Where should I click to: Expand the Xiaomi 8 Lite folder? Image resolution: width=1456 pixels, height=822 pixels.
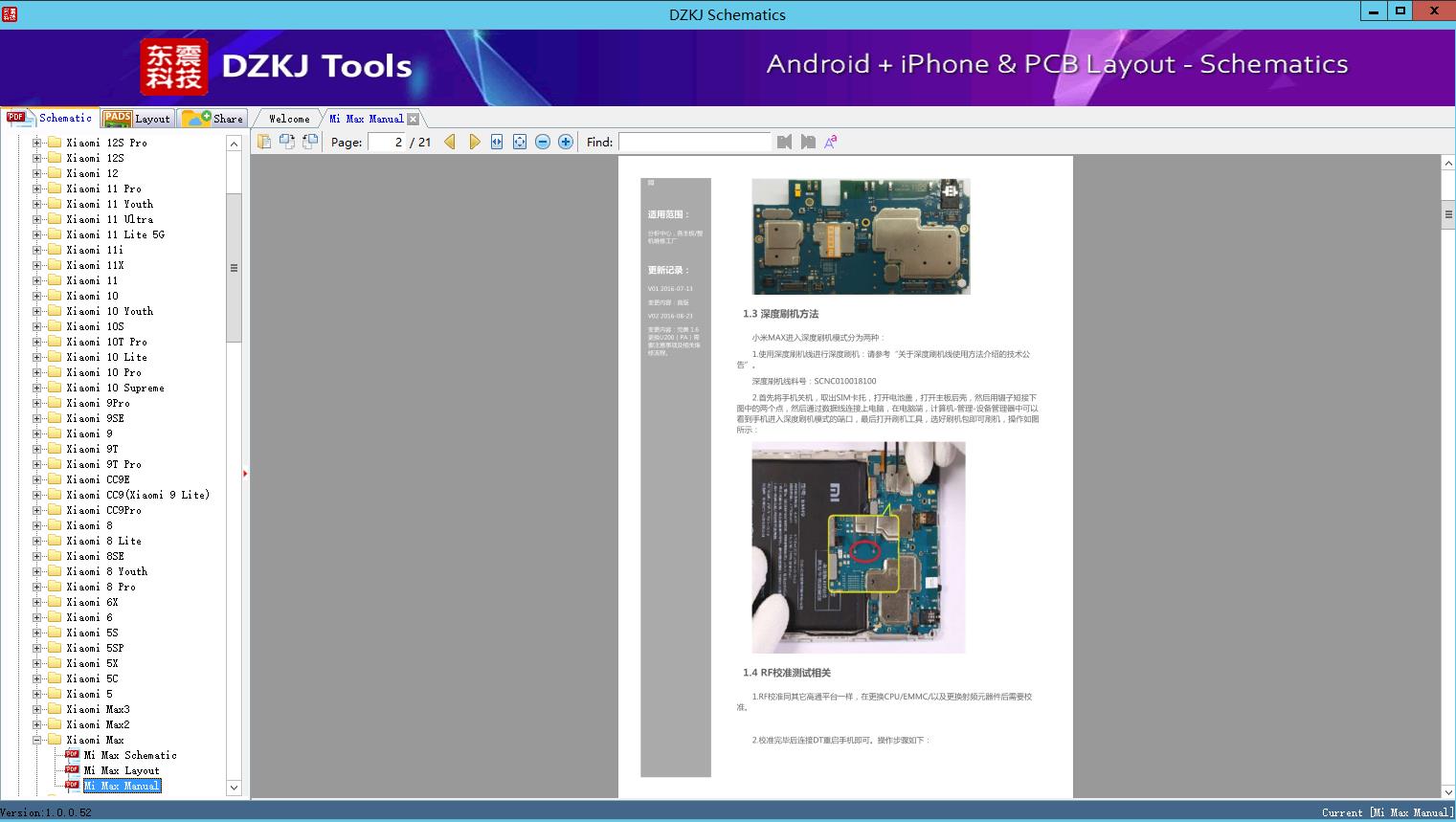(x=36, y=541)
